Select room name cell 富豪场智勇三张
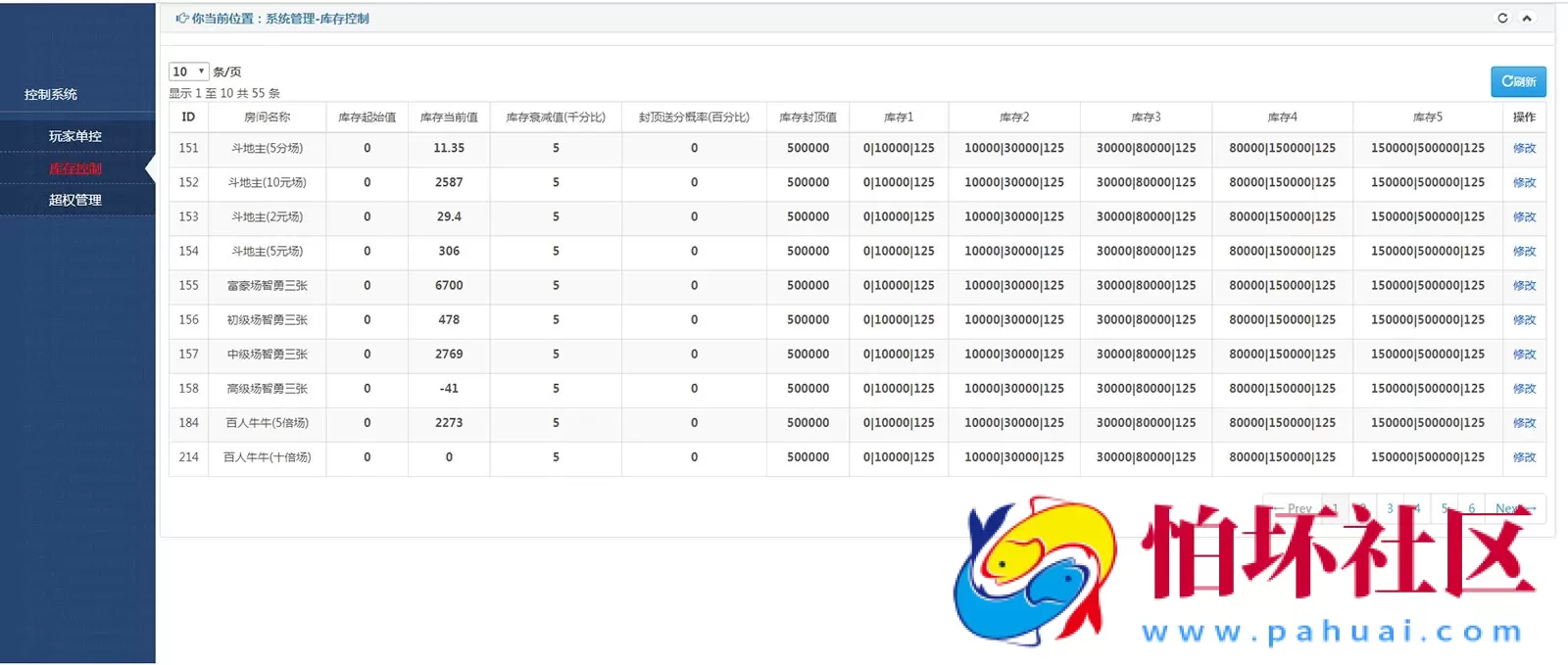1568x665 pixels. coord(267,285)
